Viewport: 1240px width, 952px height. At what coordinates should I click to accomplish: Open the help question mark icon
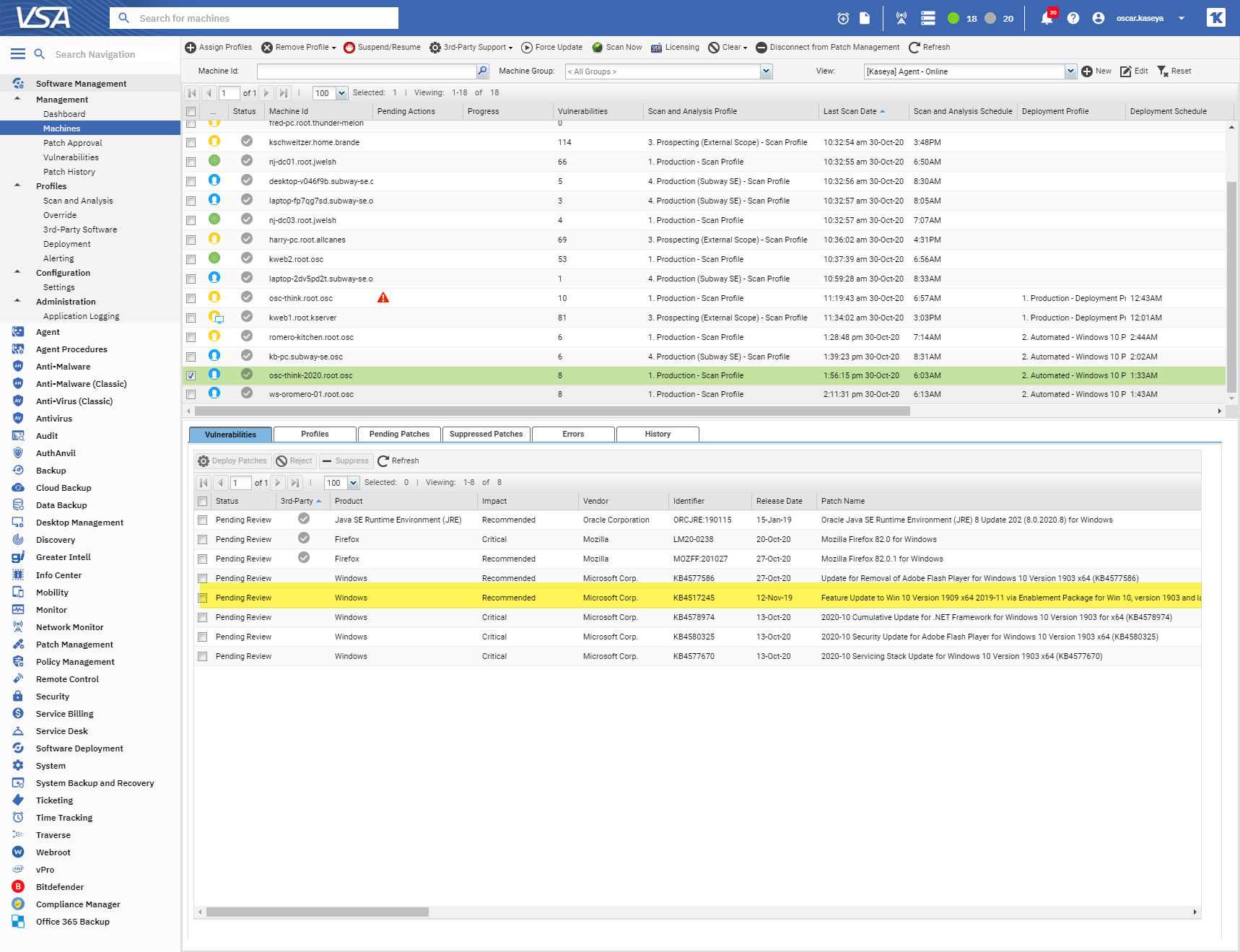[x=1073, y=18]
